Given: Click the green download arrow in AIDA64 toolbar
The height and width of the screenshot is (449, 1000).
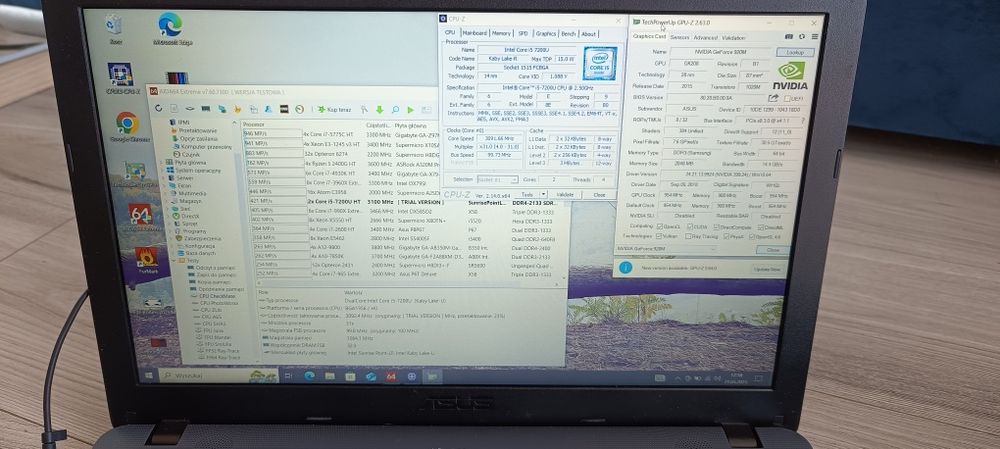Looking at the screenshot, I should [x=379, y=110].
